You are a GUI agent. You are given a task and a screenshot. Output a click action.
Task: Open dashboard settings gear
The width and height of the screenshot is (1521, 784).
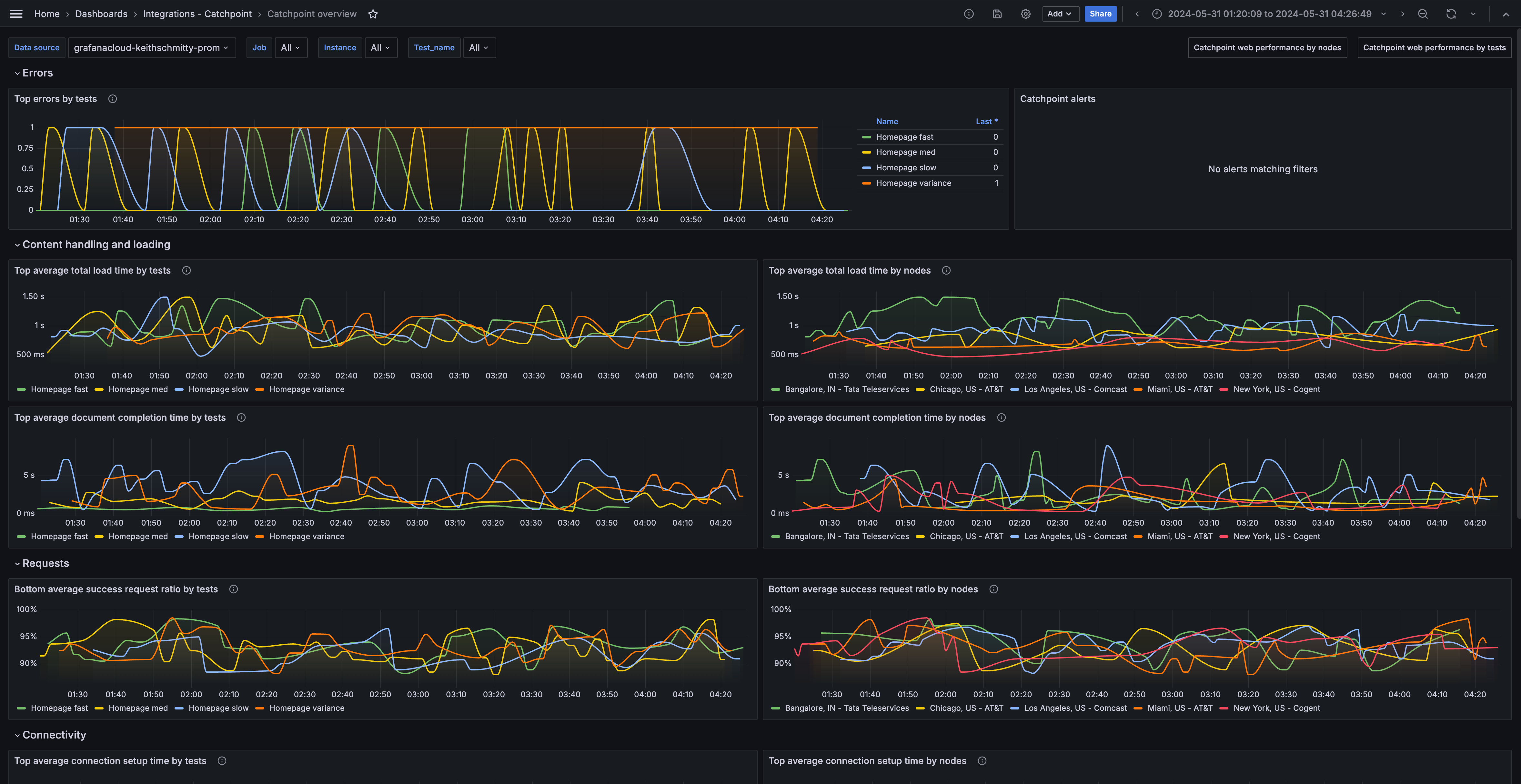(1026, 14)
